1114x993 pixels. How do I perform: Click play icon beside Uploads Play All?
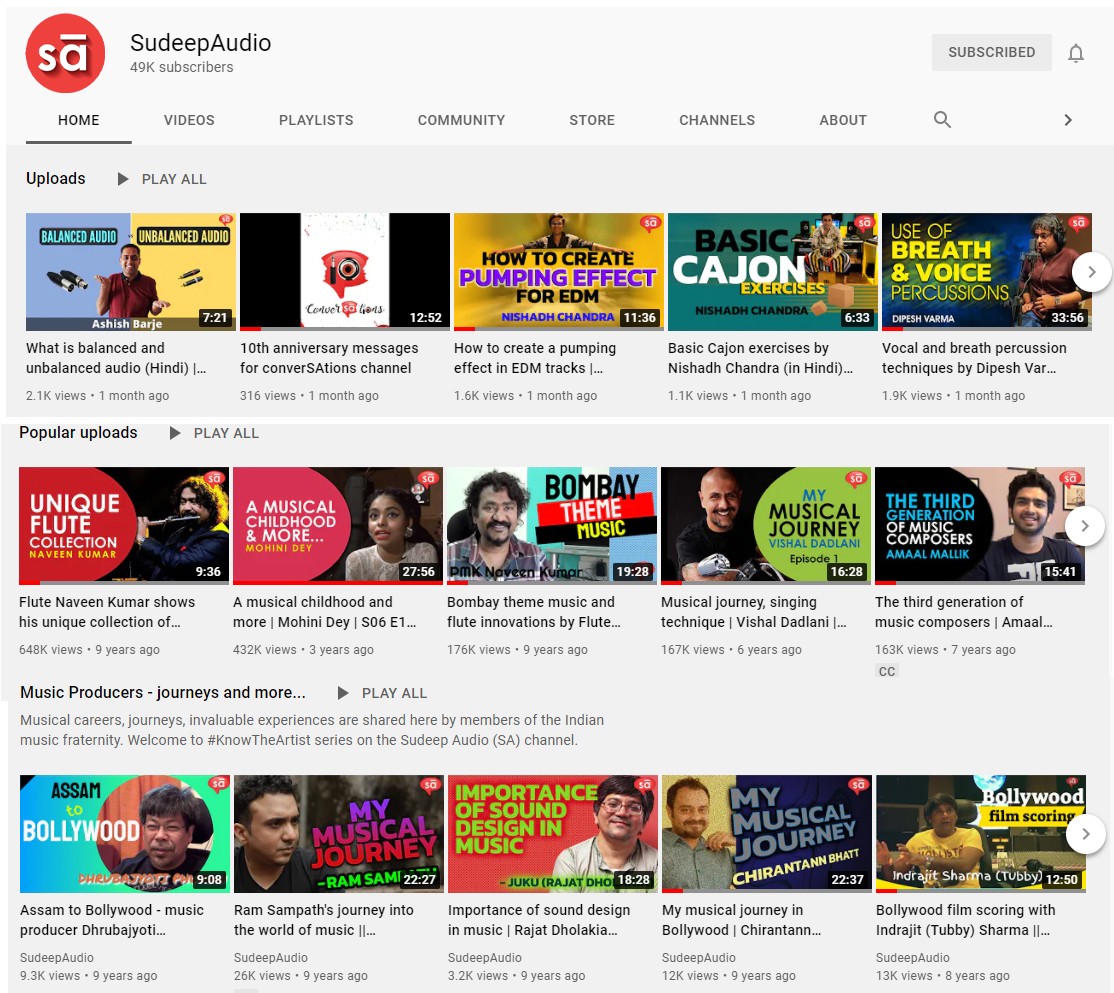[x=123, y=179]
